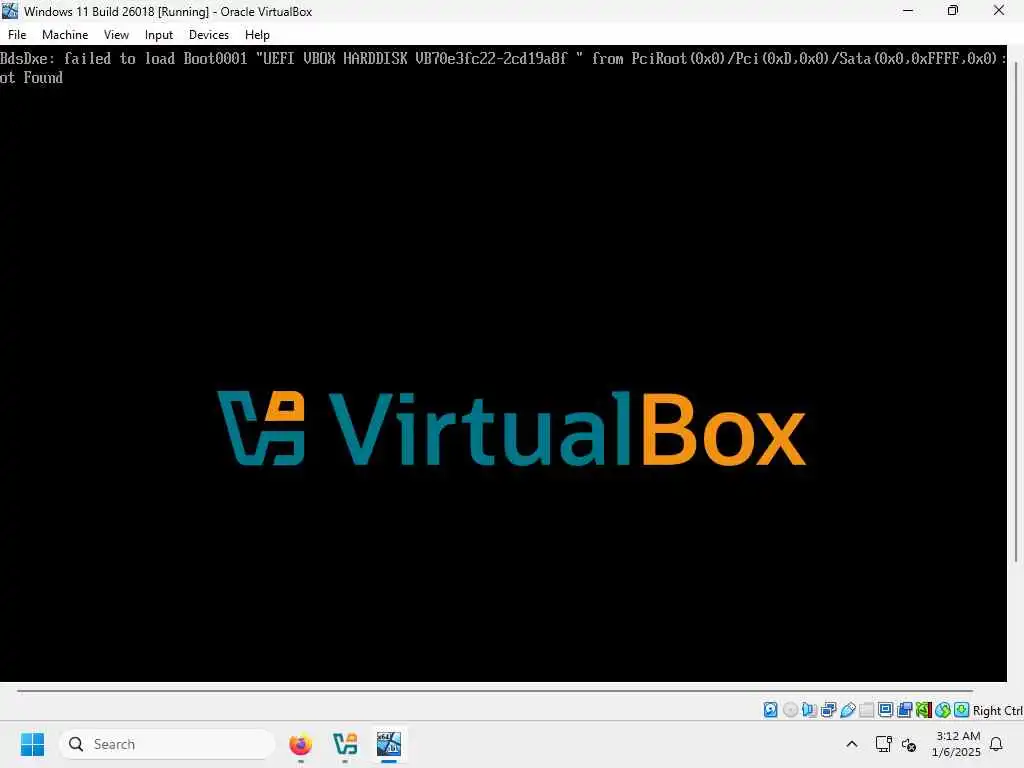Click the shared folders status icon

coord(867,710)
